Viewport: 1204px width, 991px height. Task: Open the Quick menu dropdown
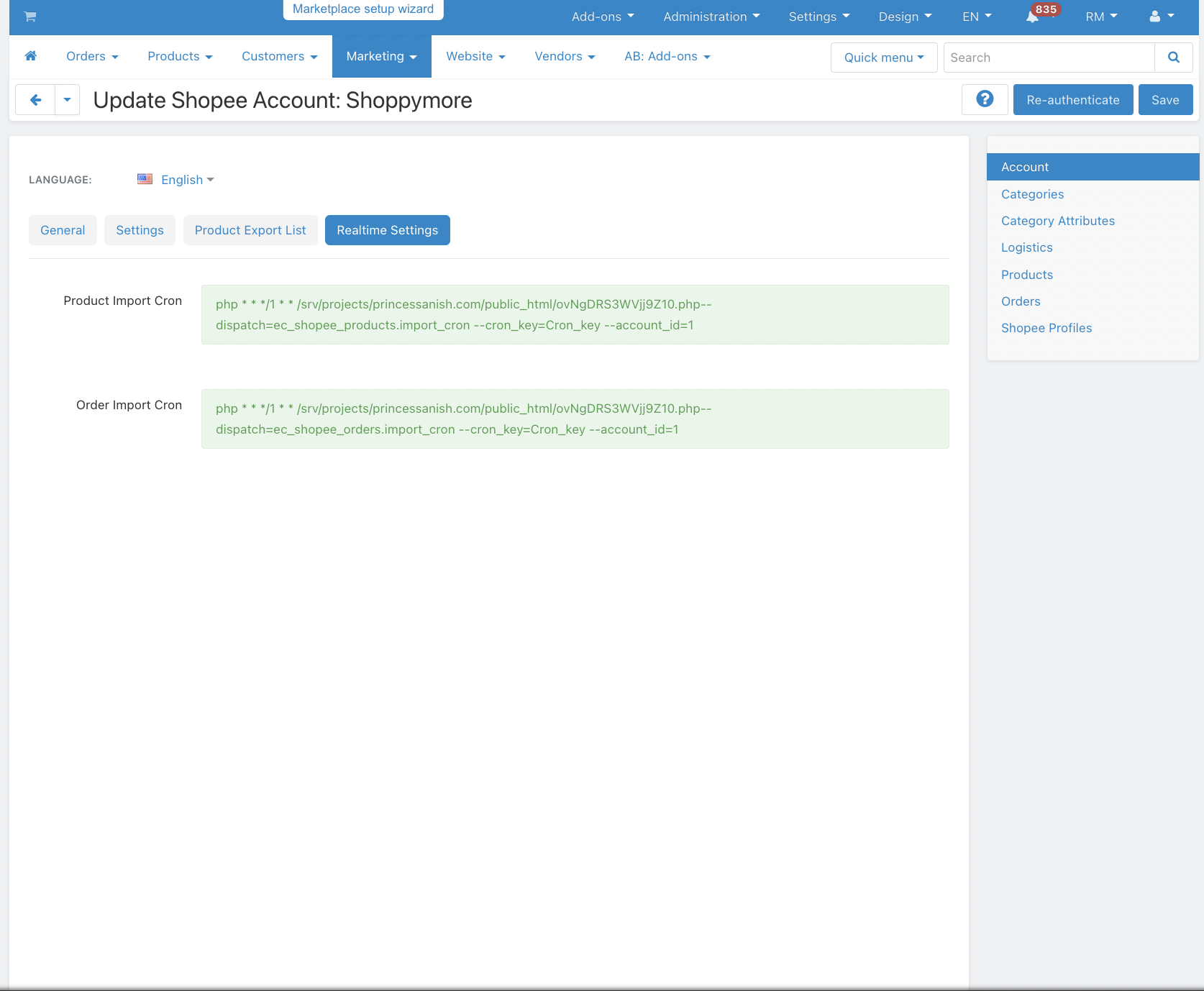884,58
